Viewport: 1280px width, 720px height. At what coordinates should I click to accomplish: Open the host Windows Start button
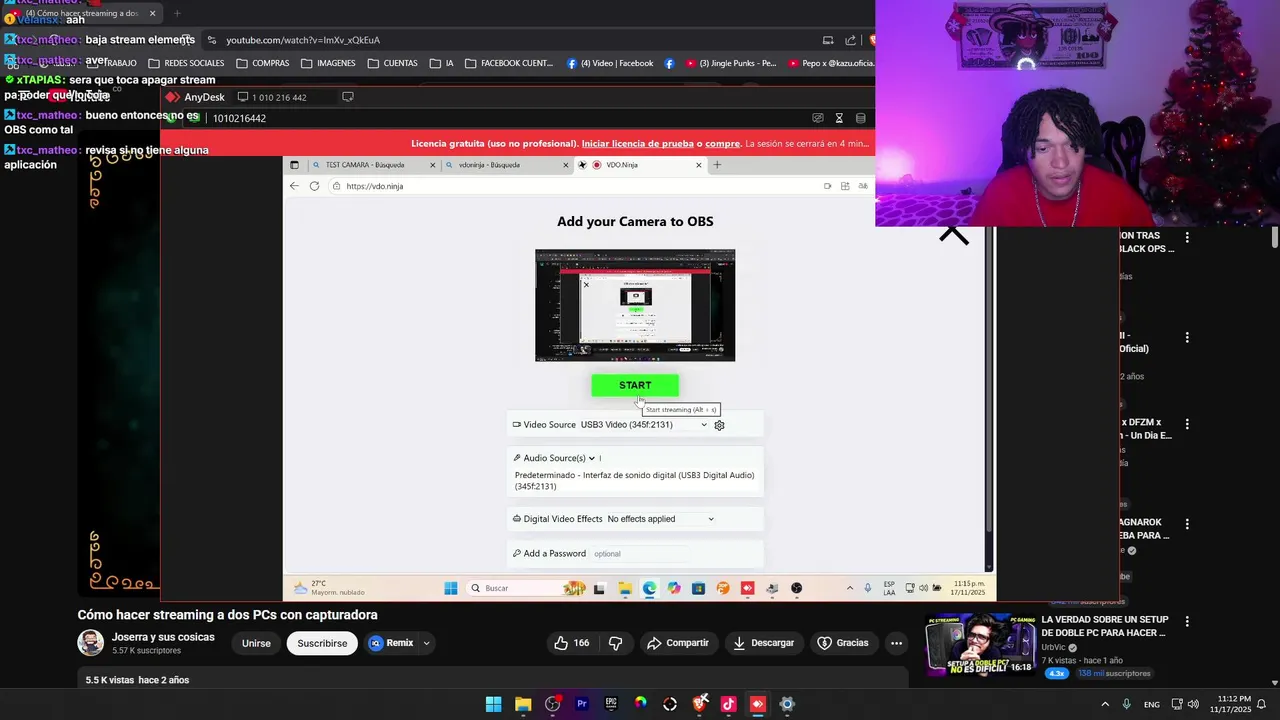pyautogui.click(x=493, y=704)
